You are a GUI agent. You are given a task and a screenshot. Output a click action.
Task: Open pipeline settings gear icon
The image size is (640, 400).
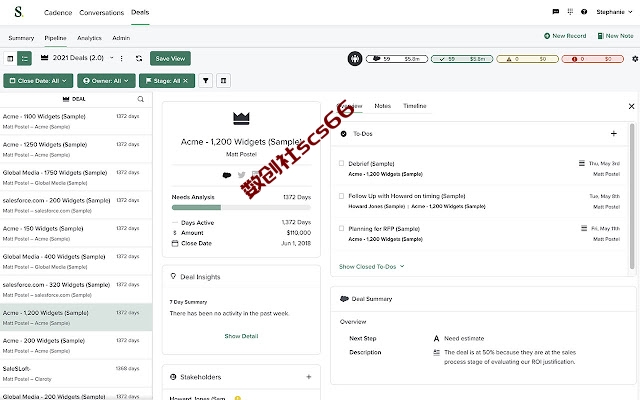click(635, 59)
